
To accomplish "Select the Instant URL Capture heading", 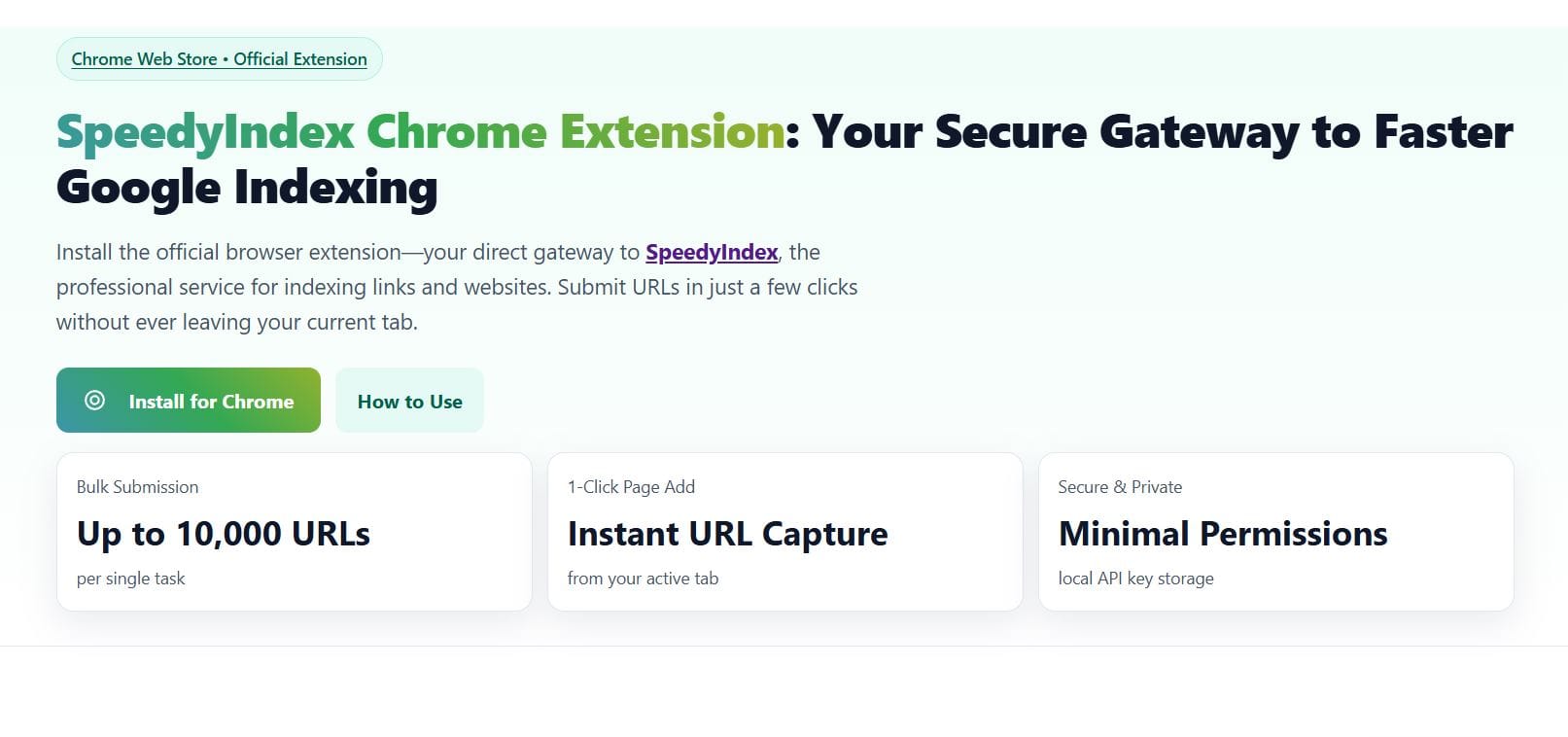I will 727,534.
